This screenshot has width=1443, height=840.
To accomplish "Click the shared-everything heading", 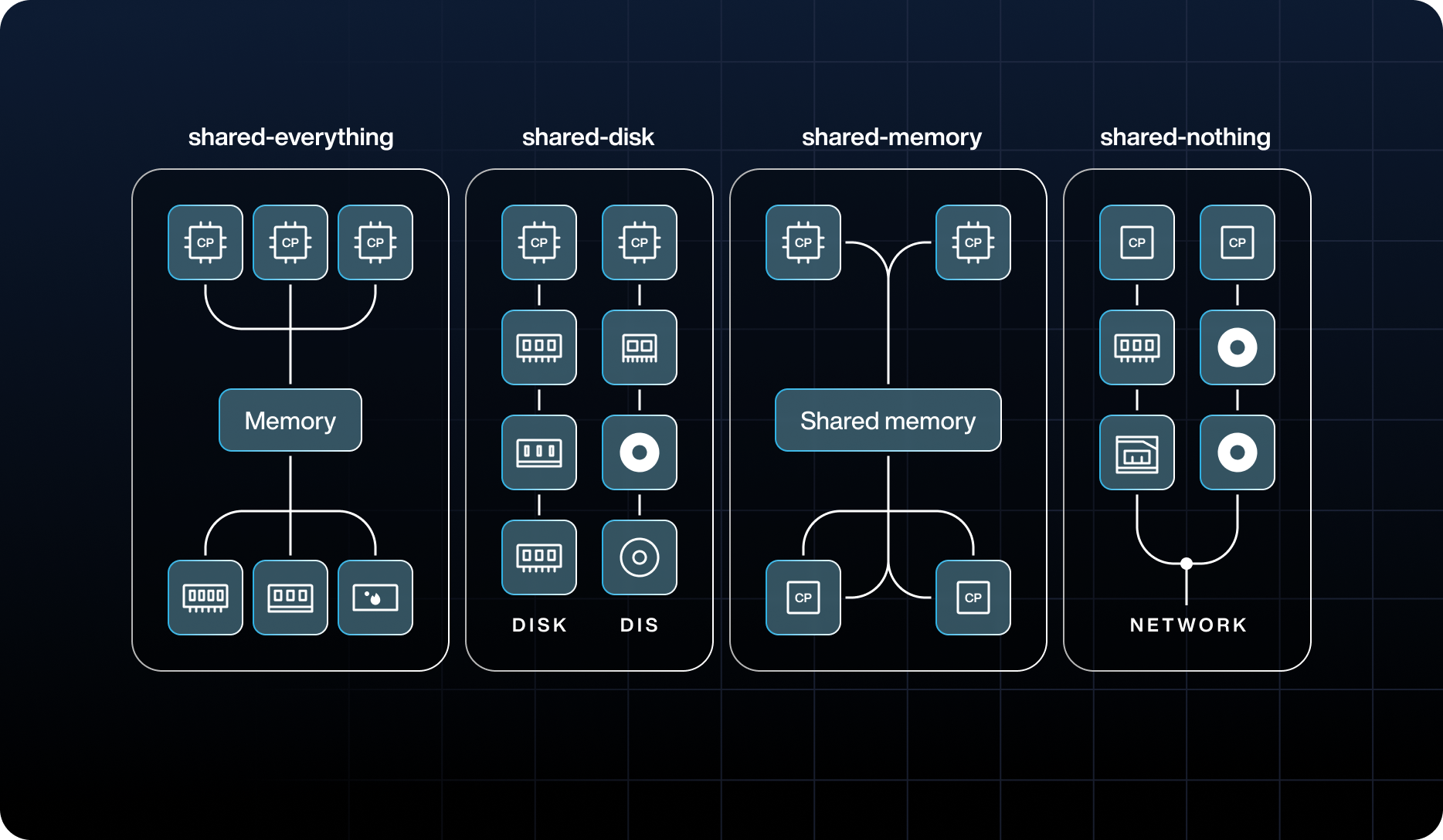I will tap(290, 137).
